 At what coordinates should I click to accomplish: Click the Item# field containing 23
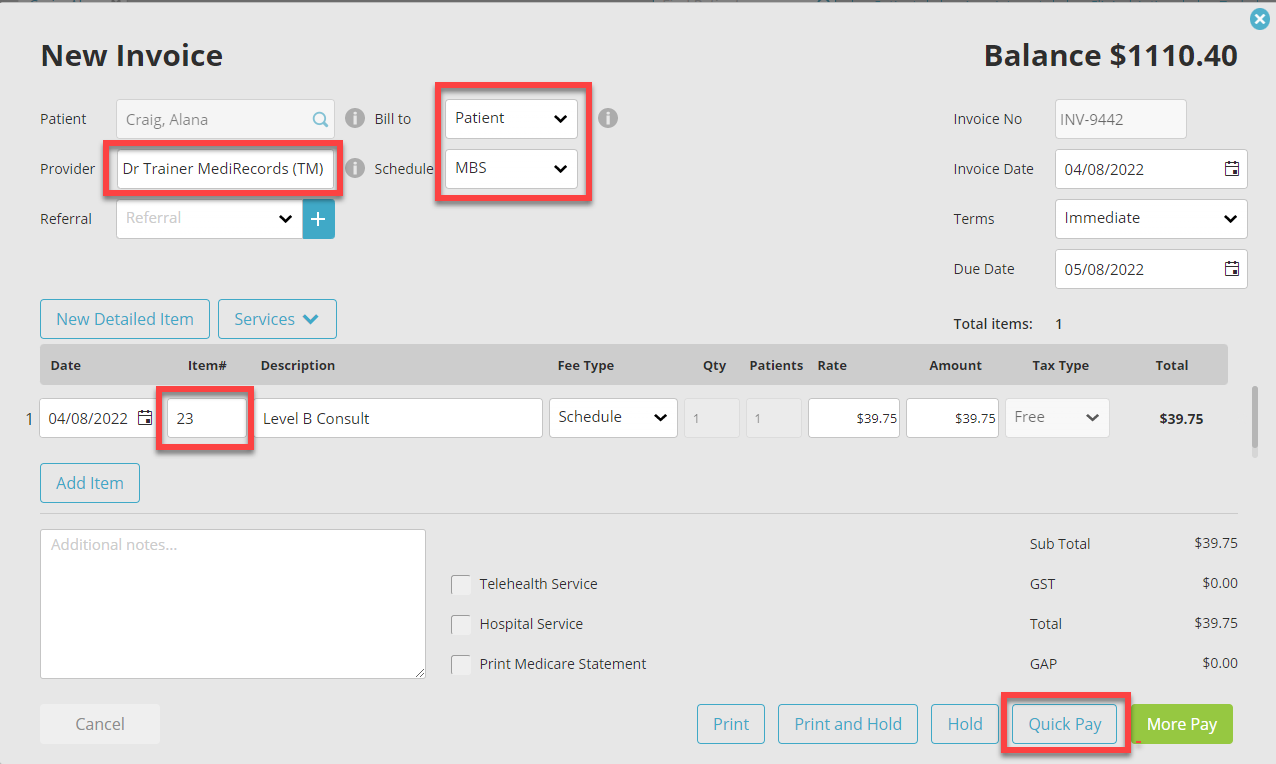tap(206, 418)
